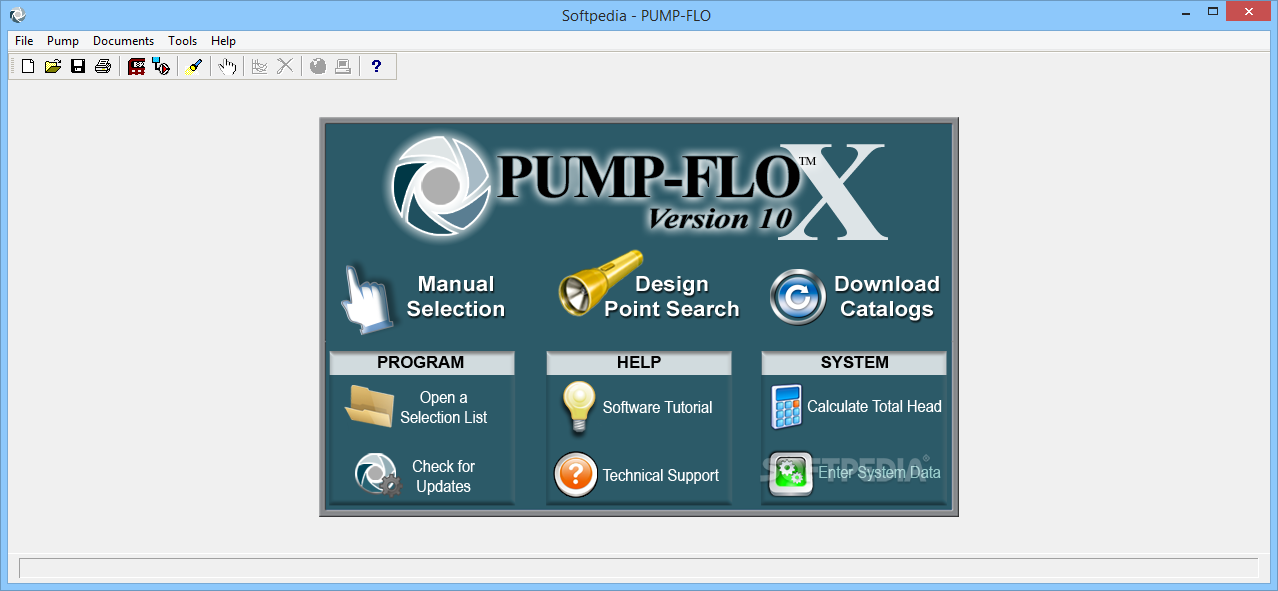Click the hand manual selection toolbar icon
Viewport: 1278px width, 591px height.
(x=228, y=67)
